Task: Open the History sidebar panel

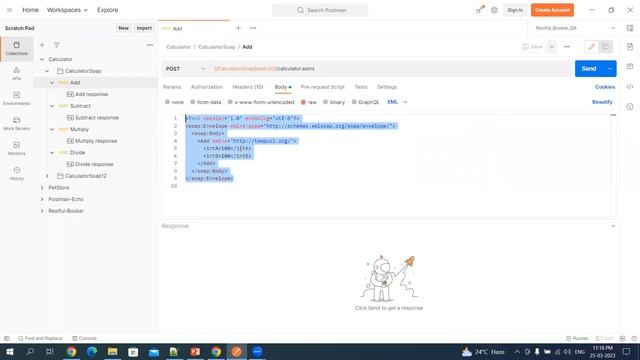Action: pos(16,173)
